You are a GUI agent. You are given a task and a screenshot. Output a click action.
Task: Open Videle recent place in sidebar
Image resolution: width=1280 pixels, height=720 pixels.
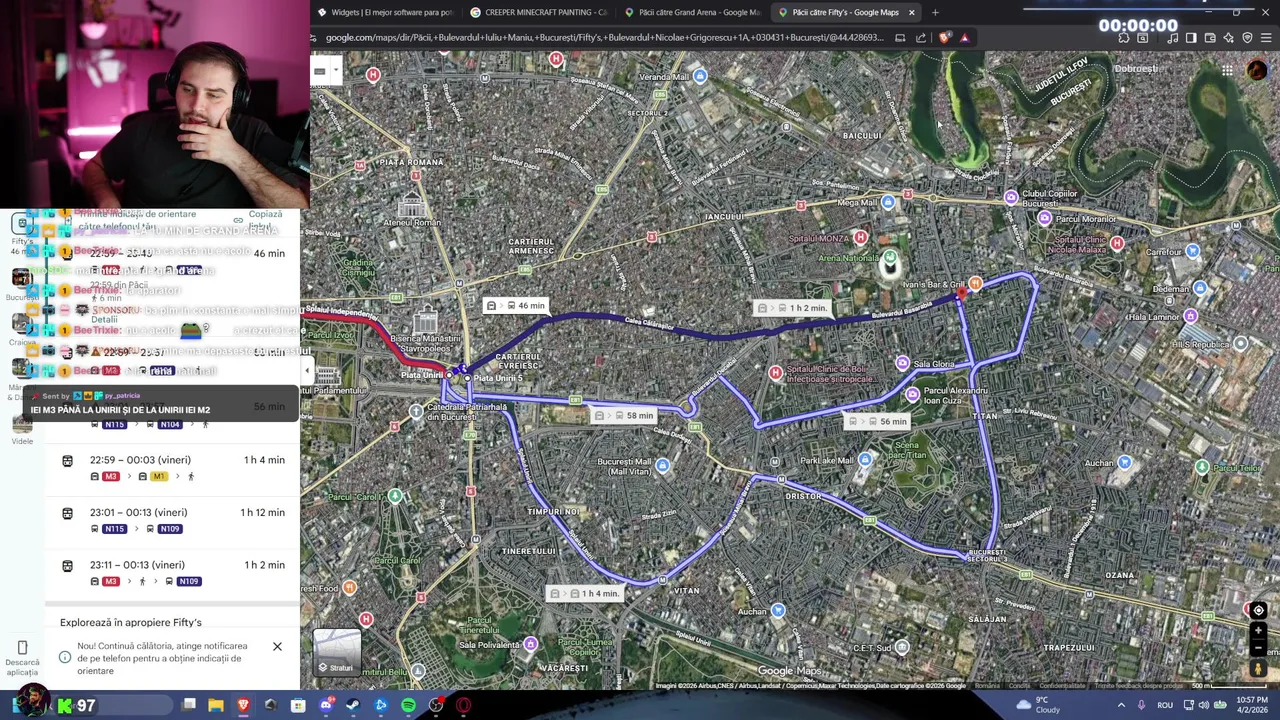[x=22, y=427]
